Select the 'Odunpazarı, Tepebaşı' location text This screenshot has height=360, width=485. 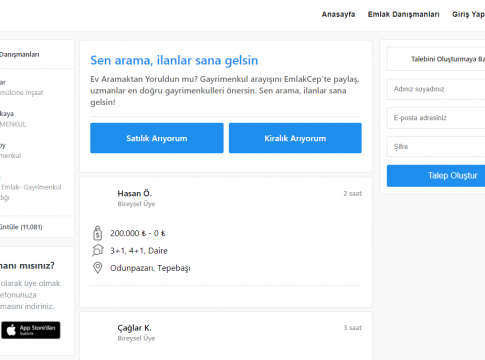point(150,268)
